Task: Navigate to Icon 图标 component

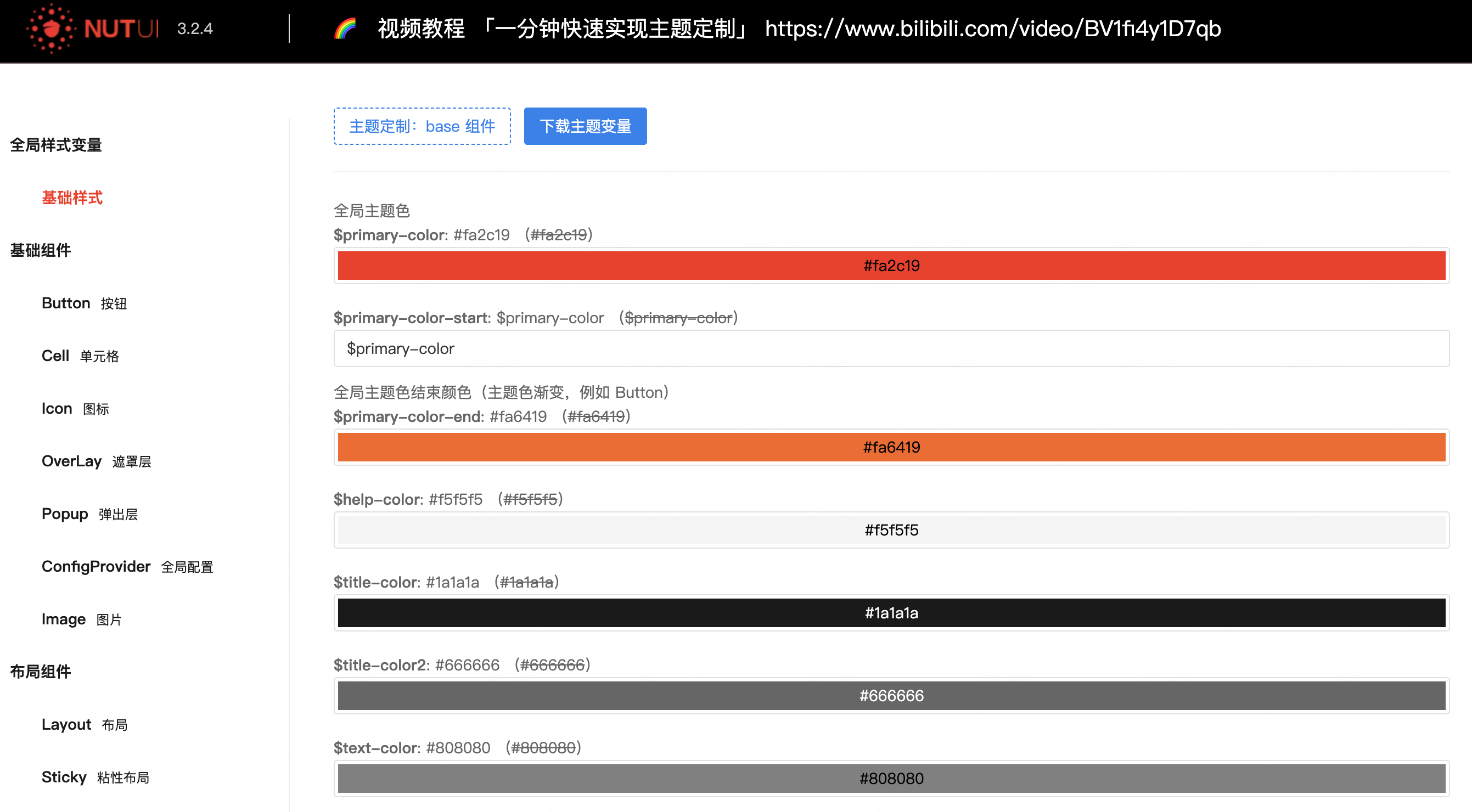Action: [x=75, y=408]
